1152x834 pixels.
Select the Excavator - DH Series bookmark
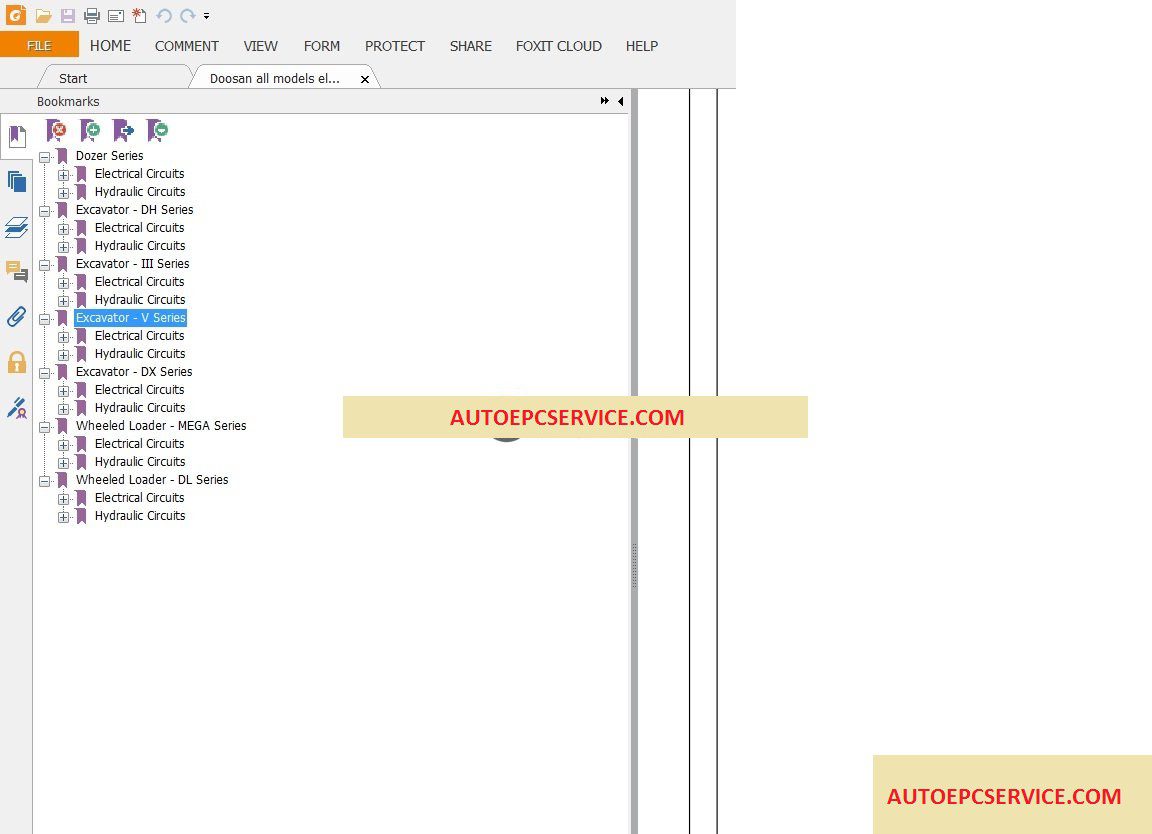click(x=134, y=209)
